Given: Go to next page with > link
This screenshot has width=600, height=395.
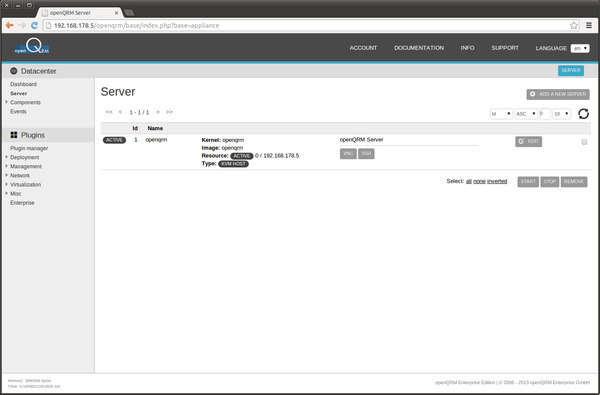Looking at the screenshot, I should 158,112.
